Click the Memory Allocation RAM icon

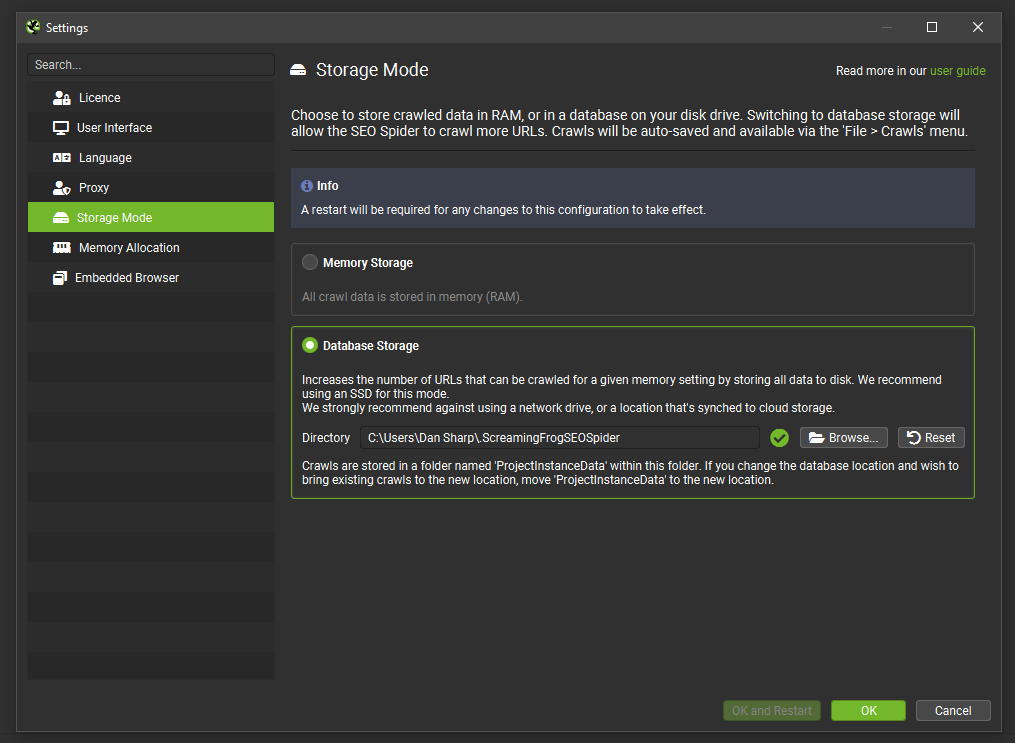[x=61, y=248]
